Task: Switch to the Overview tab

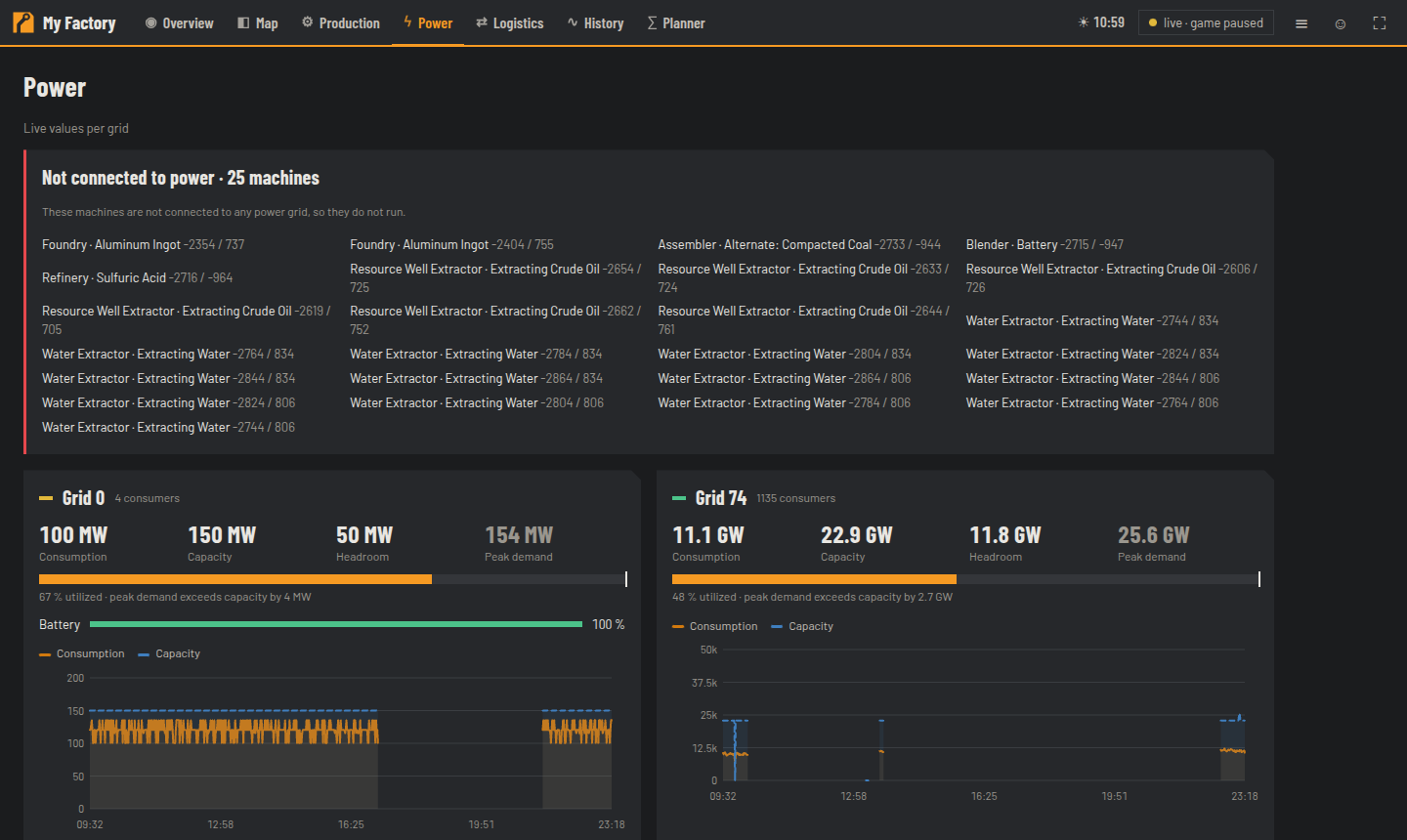Action: point(180,23)
